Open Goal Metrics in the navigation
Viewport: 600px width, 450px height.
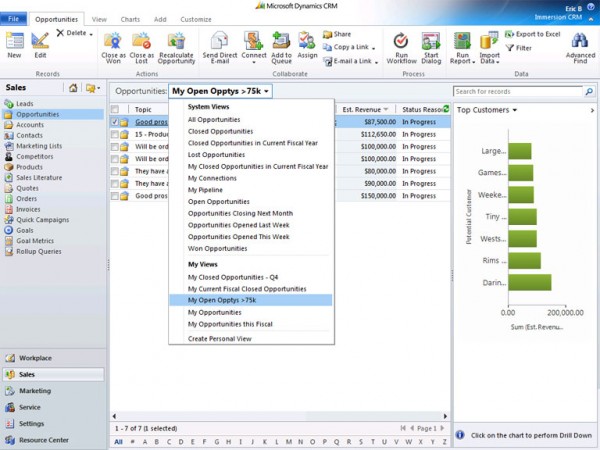[x=35, y=241]
